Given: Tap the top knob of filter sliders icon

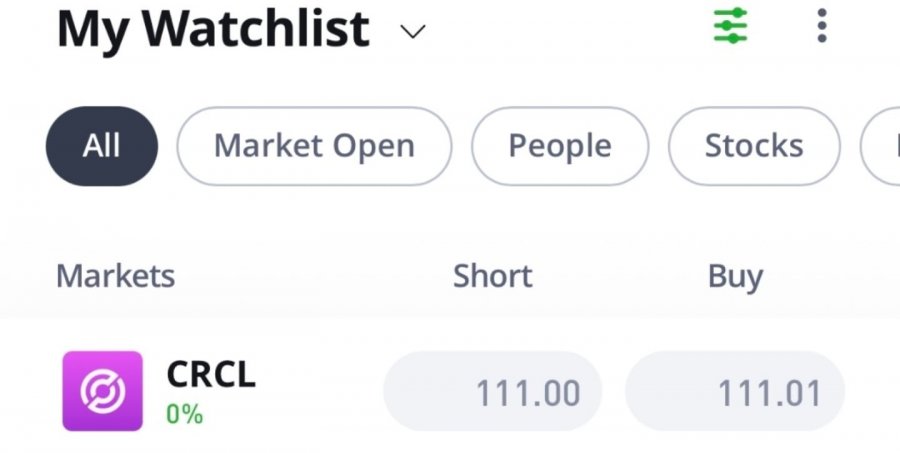Looking at the screenshot, I should click(738, 13).
